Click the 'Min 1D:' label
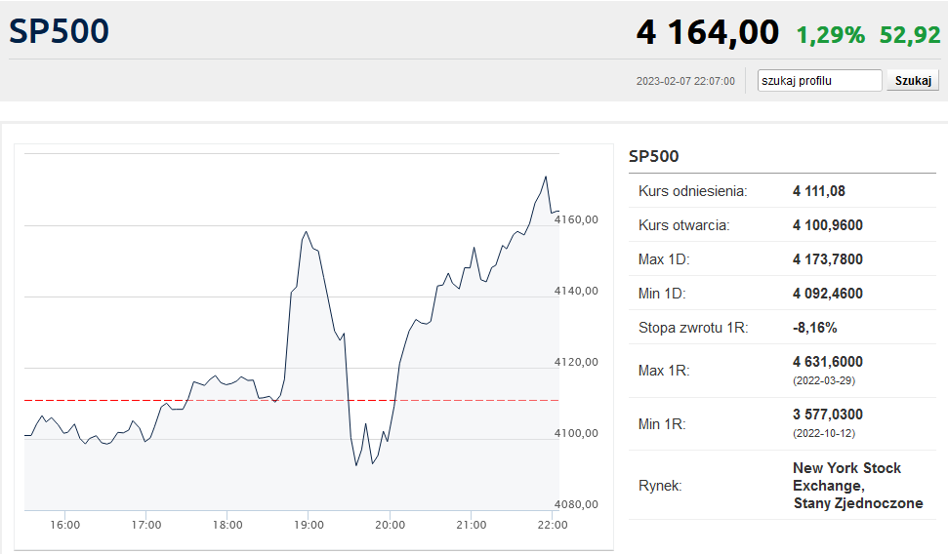Viewport: 948px width, 554px height. (662, 293)
